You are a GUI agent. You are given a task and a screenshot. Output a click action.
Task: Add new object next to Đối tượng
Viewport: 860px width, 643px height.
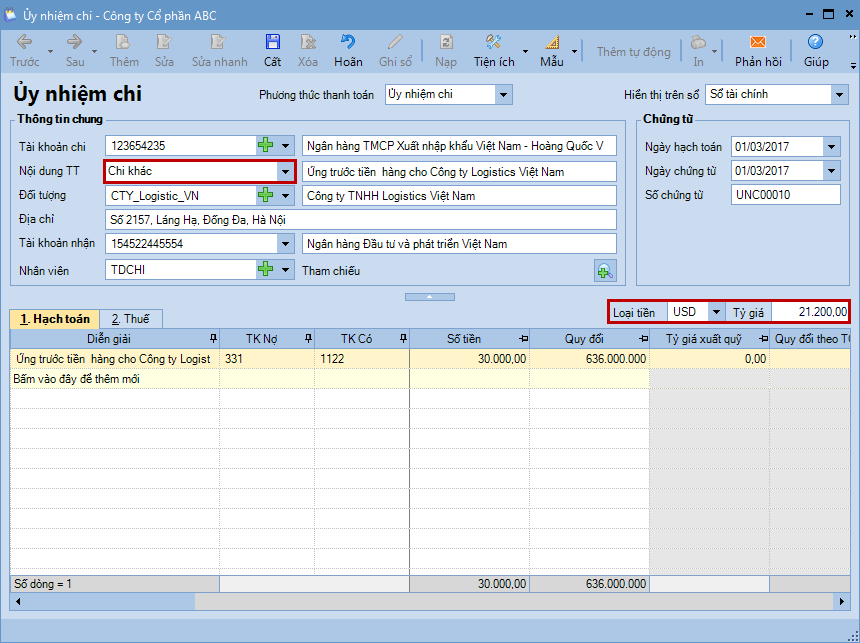coord(265,195)
